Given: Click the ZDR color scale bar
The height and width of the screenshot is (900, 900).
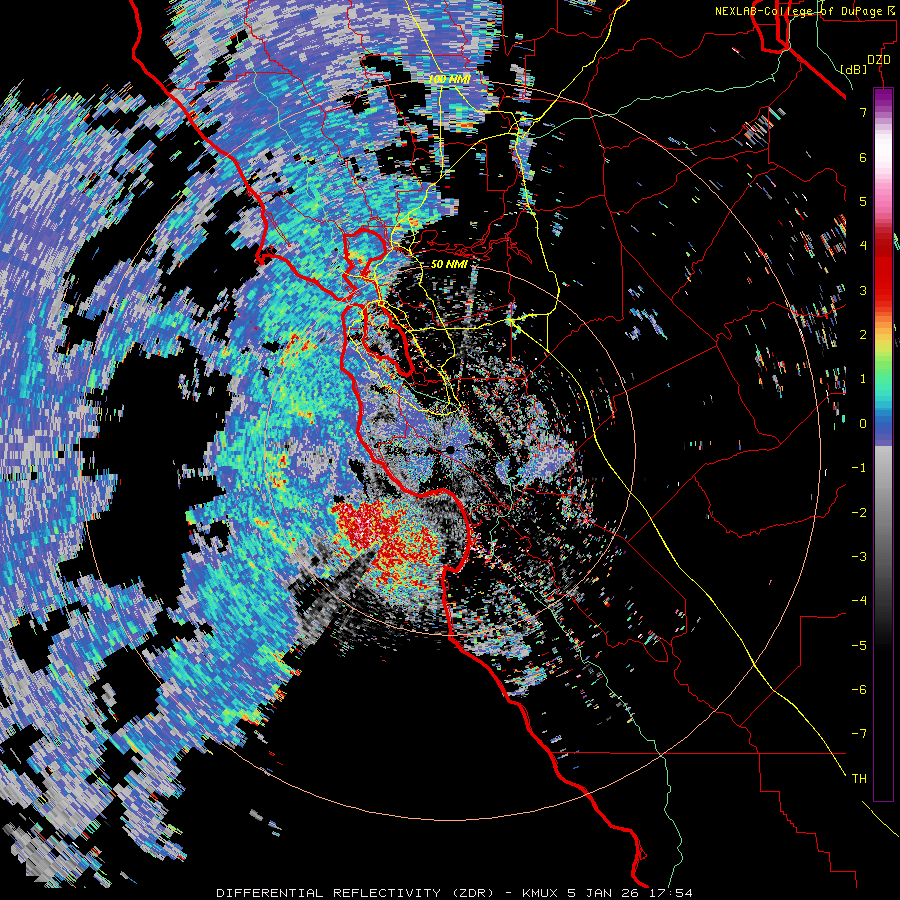Looking at the screenshot, I should 883,444.
